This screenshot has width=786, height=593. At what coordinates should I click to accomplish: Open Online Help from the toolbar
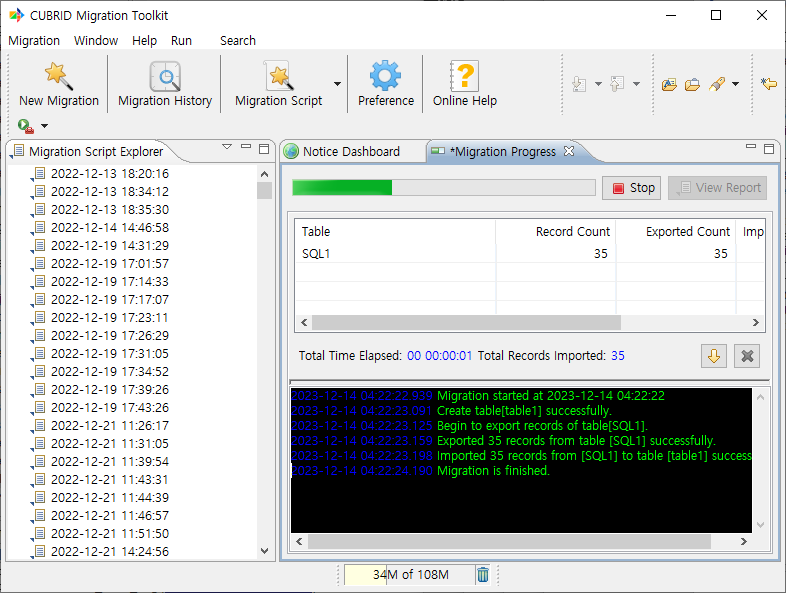pos(464,76)
